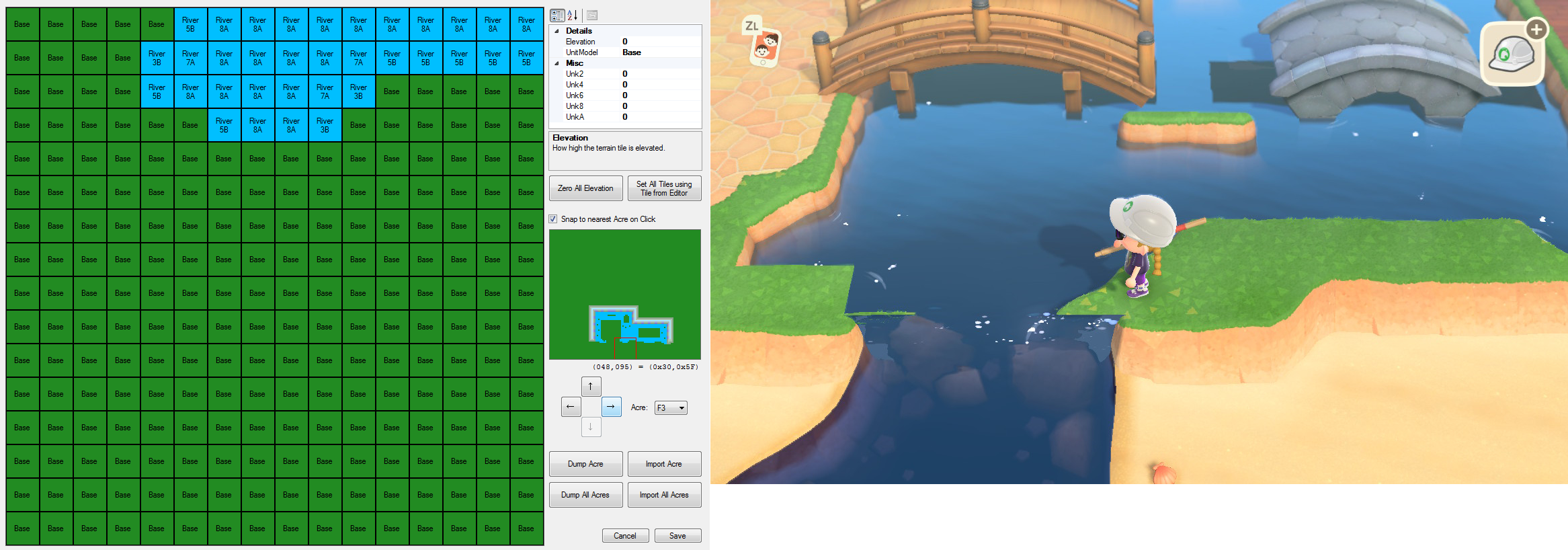Image resolution: width=1568 pixels, height=550 pixels.
Task: Edit the UnitModel value Base
Action: coord(661,52)
